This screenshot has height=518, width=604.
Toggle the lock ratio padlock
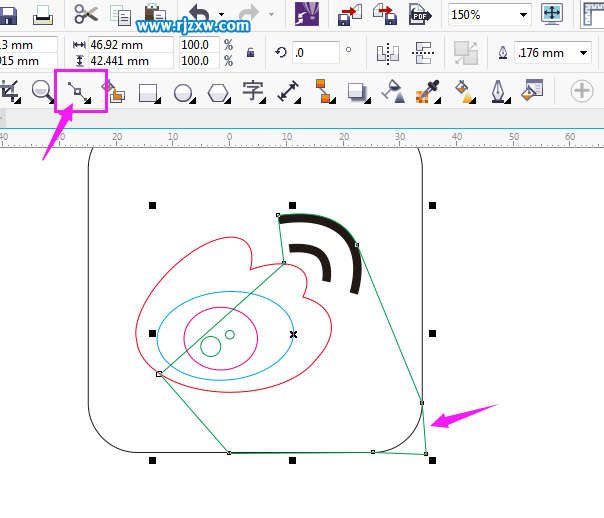point(248,52)
